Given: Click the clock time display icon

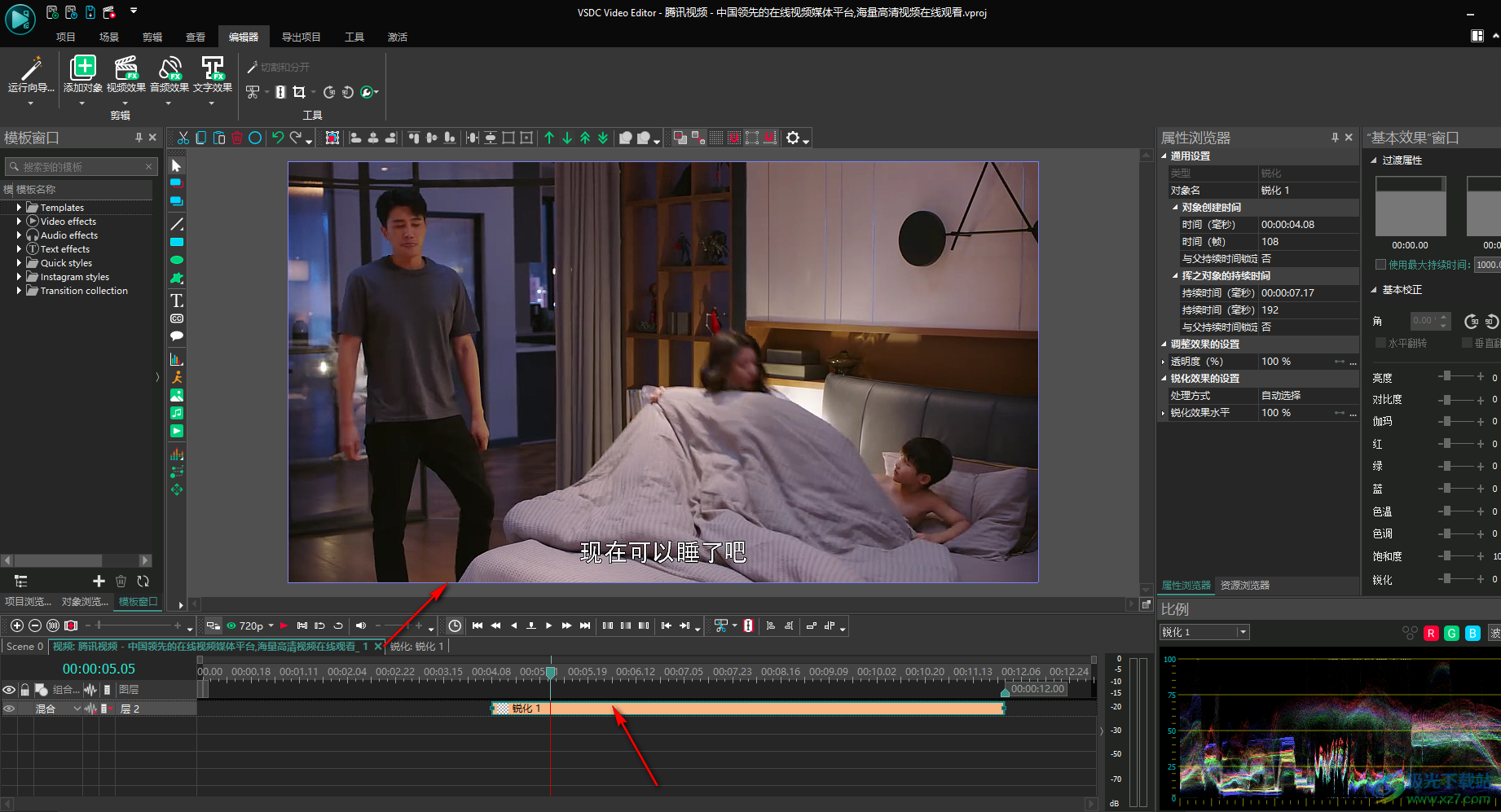Looking at the screenshot, I should click(455, 625).
